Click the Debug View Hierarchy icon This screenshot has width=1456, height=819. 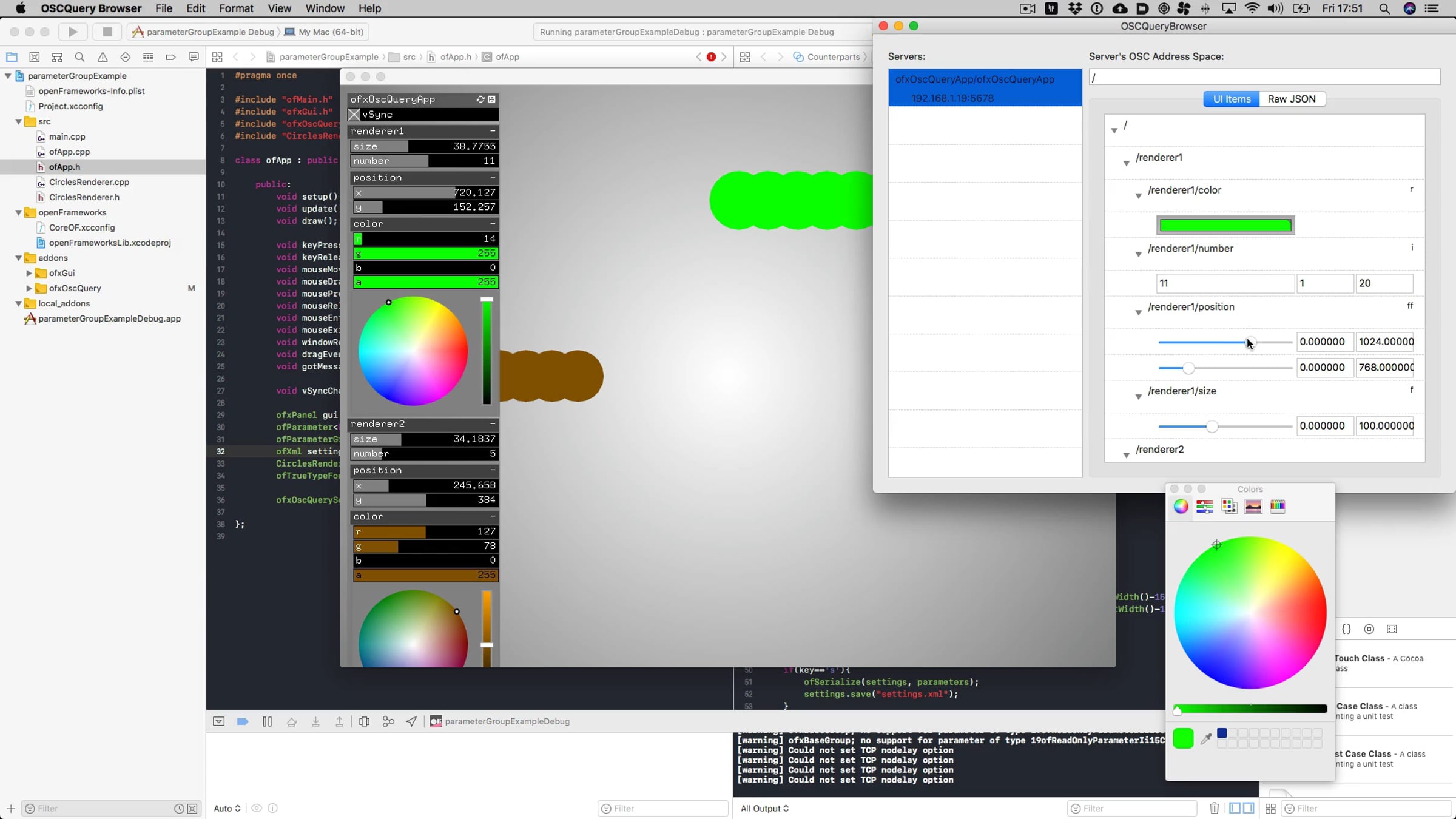point(364,721)
